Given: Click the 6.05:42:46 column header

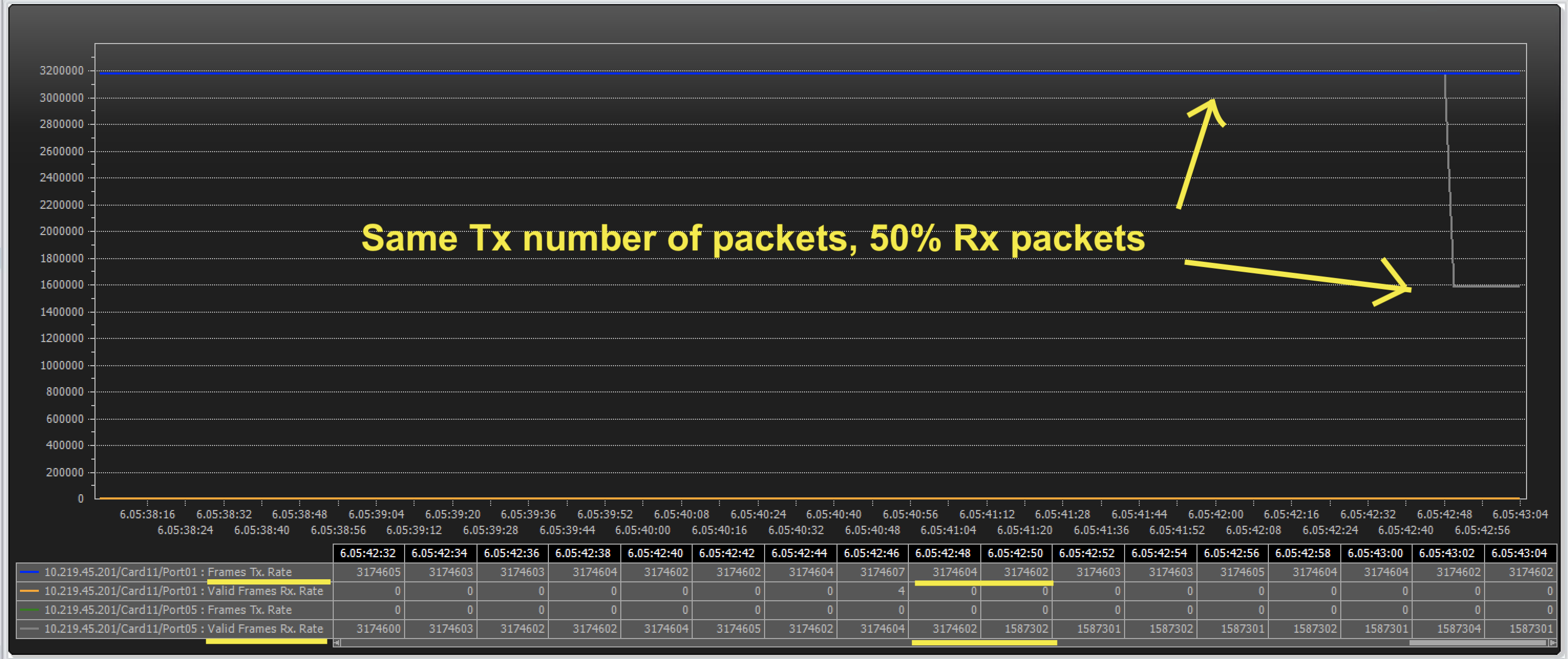Looking at the screenshot, I should pyautogui.click(x=872, y=553).
